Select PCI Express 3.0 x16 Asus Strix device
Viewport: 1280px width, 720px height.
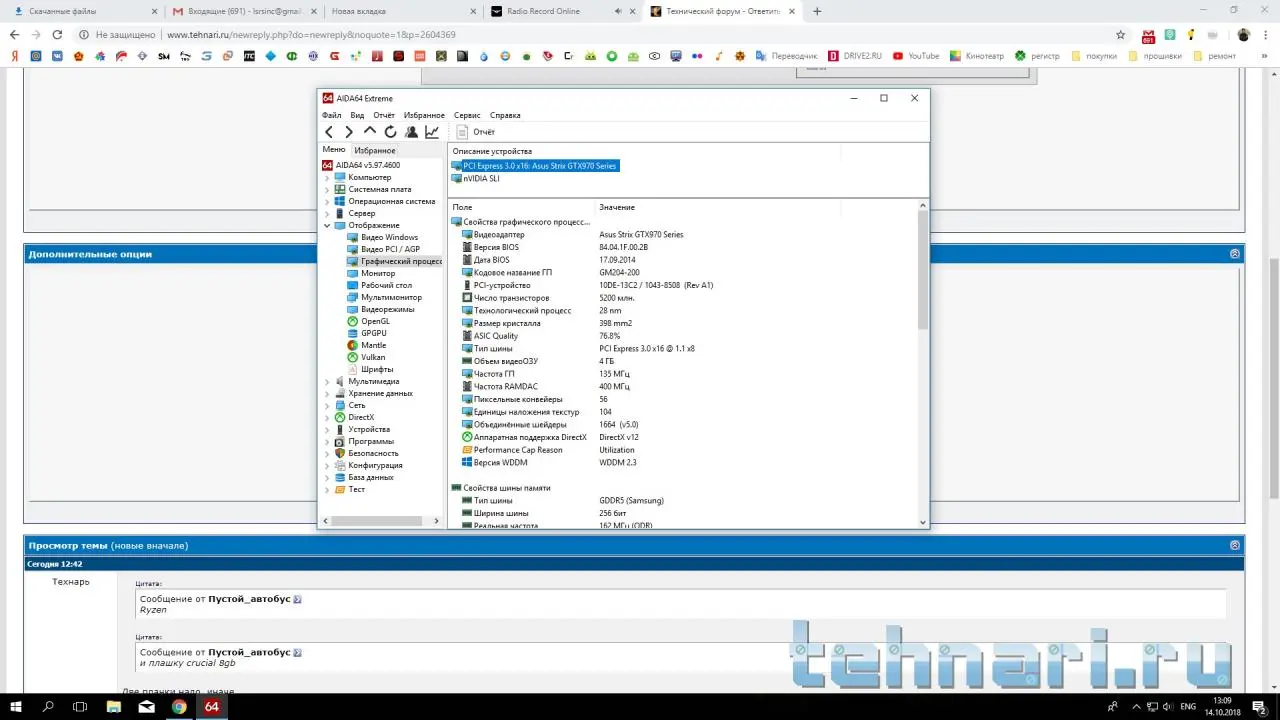pyautogui.click(x=539, y=166)
